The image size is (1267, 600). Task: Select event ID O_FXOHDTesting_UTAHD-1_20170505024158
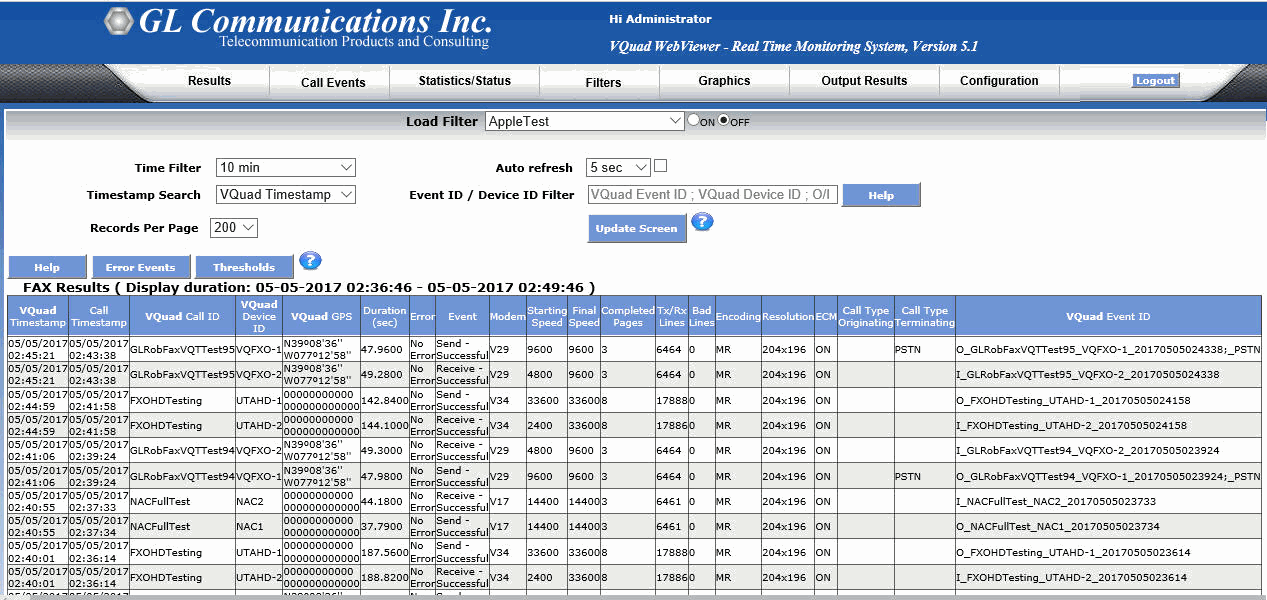pyautogui.click(x=1072, y=400)
